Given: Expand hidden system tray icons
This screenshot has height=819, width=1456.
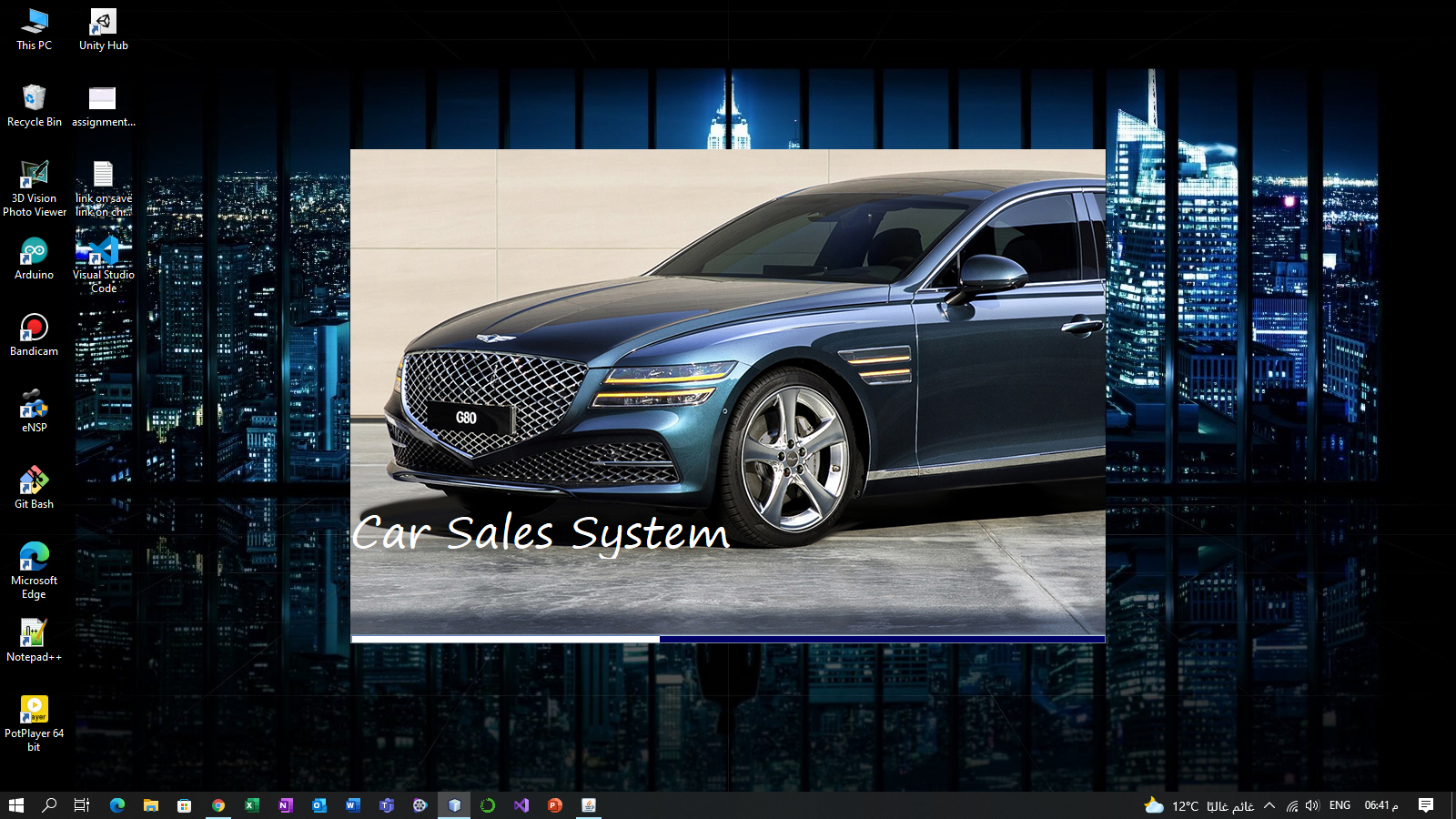Looking at the screenshot, I should click(1270, 804).
